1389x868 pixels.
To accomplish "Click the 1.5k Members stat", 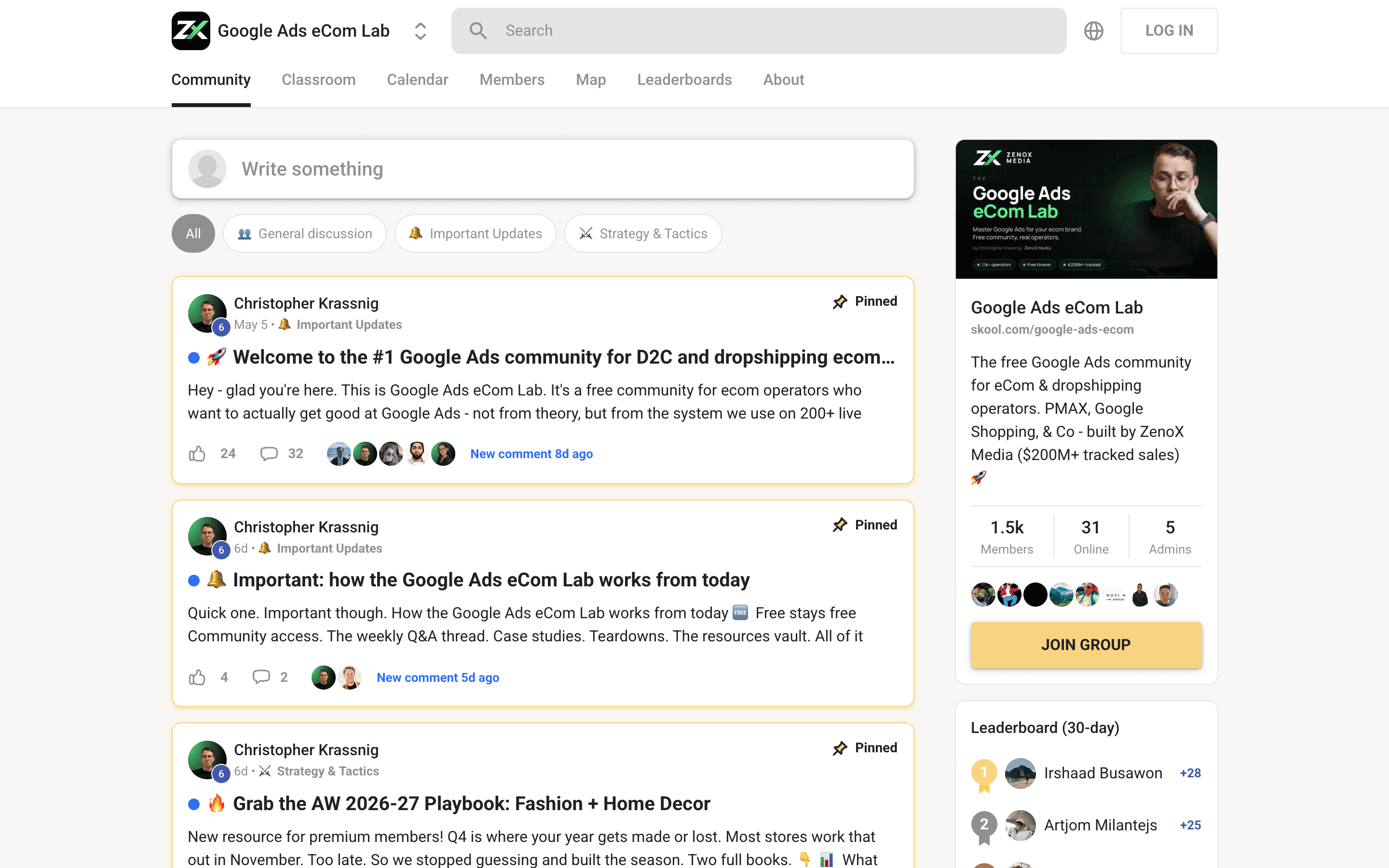I will point(1007,537).
